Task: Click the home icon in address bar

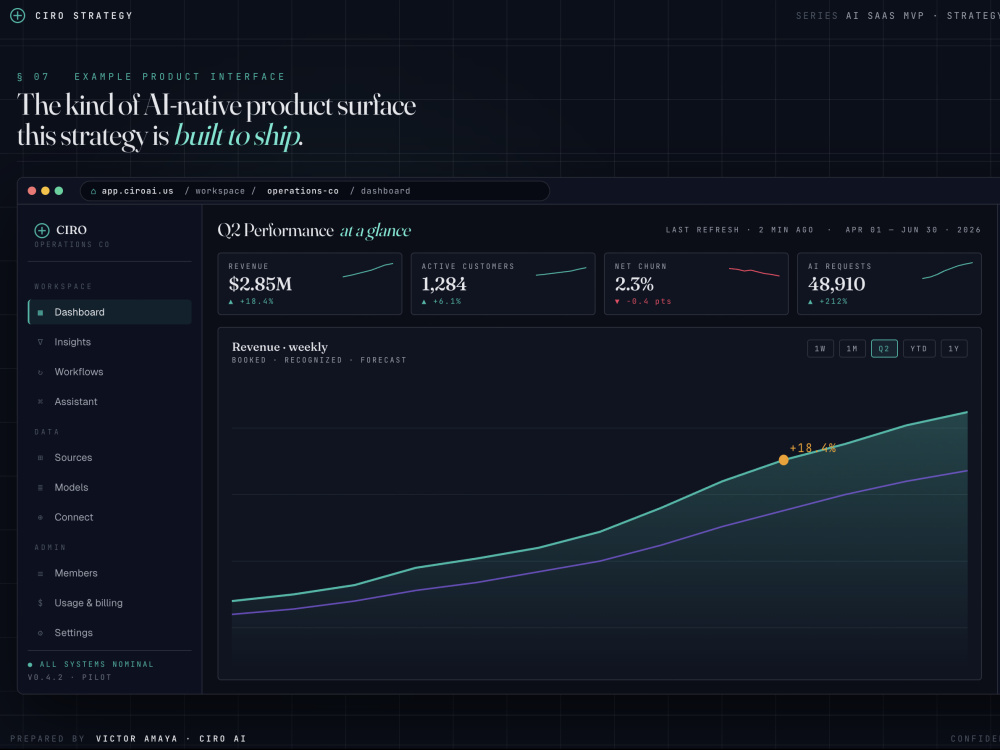Action: pos(93,191)
